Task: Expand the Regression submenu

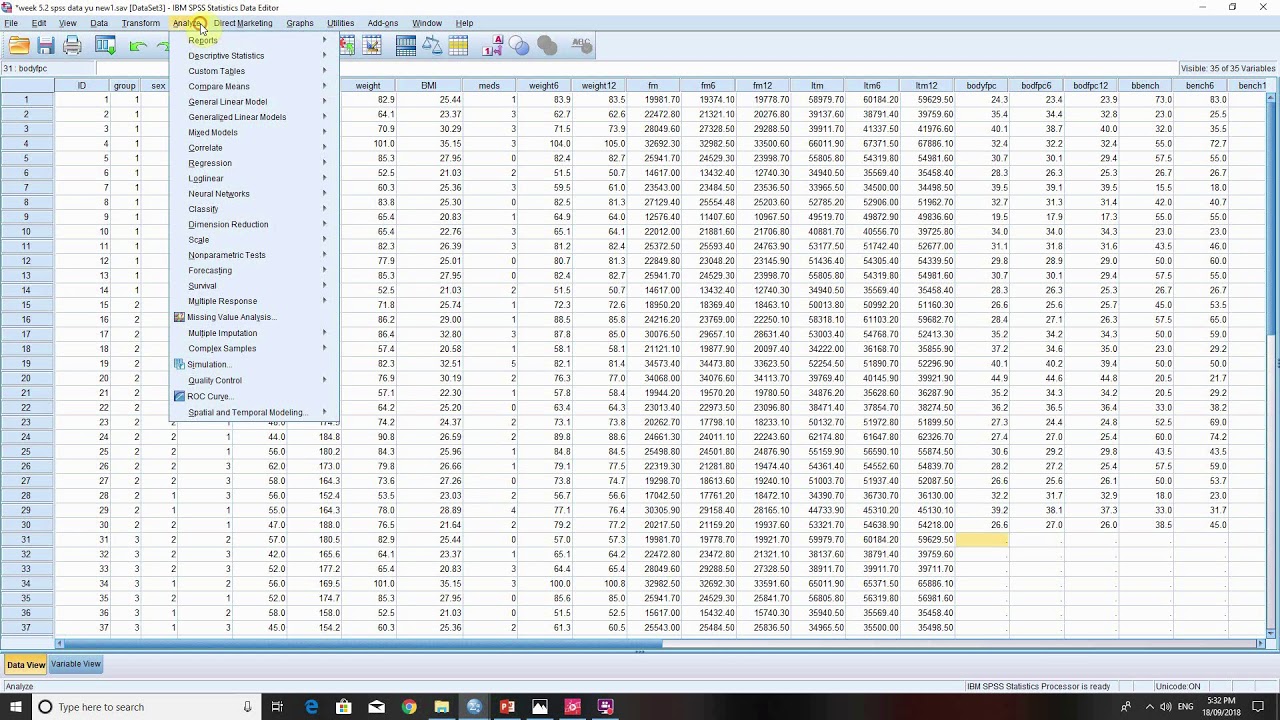Action: click(254, 163)
